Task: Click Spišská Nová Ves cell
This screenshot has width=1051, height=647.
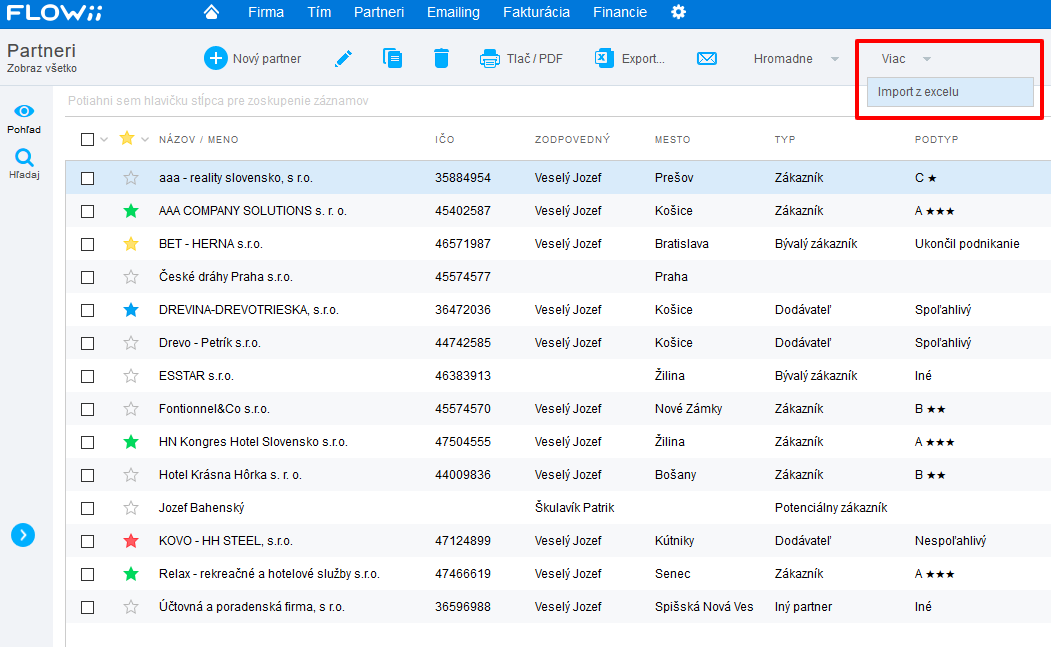Action: click(704, 607)
